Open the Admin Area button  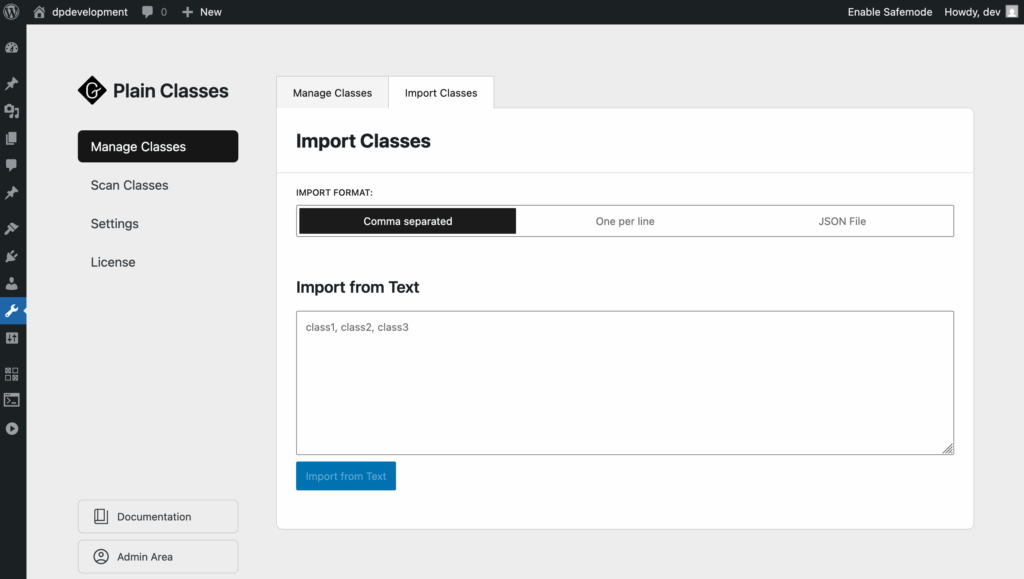158,557
